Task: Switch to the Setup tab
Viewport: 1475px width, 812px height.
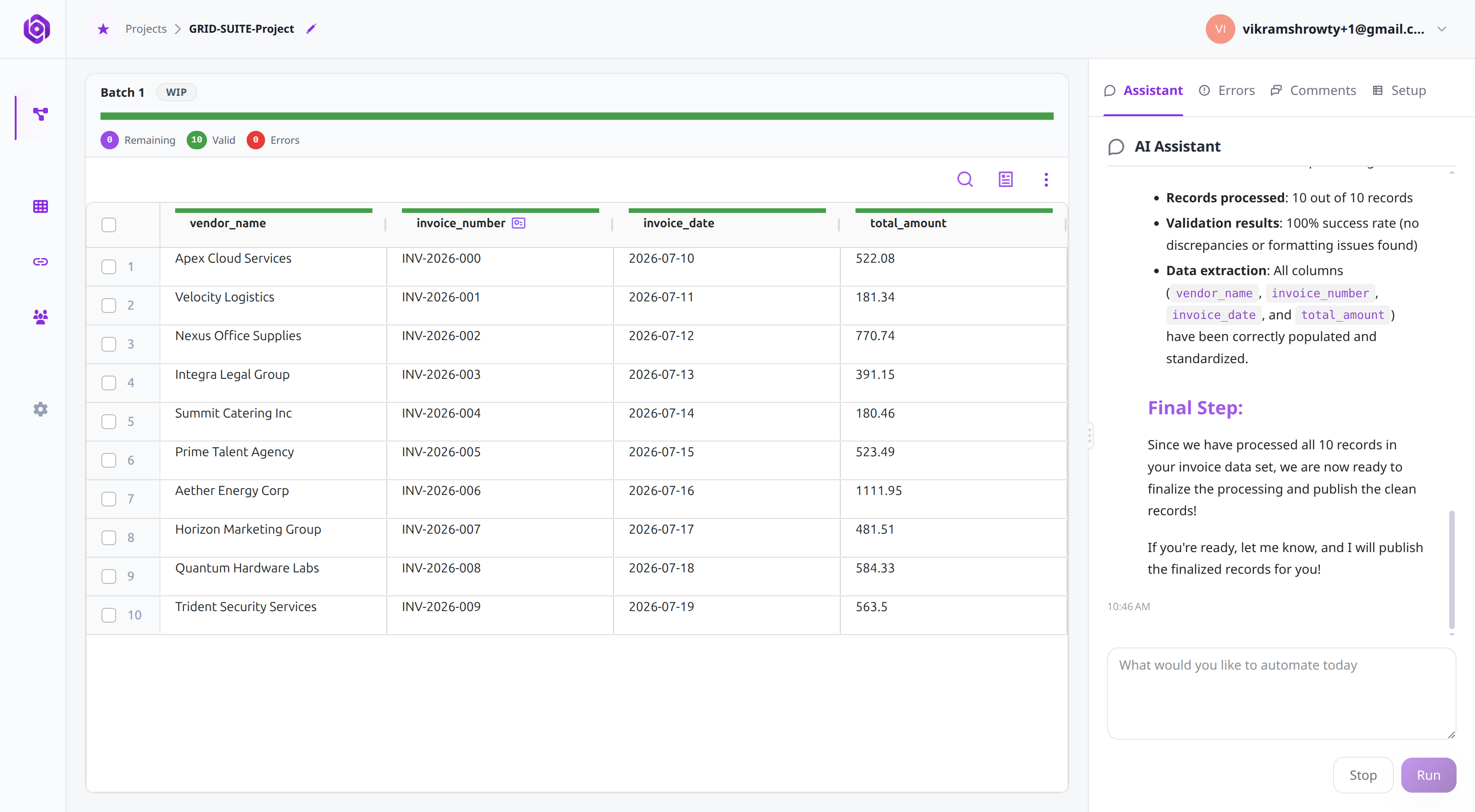Action: pyautogui.click(x=1399, y=90)
